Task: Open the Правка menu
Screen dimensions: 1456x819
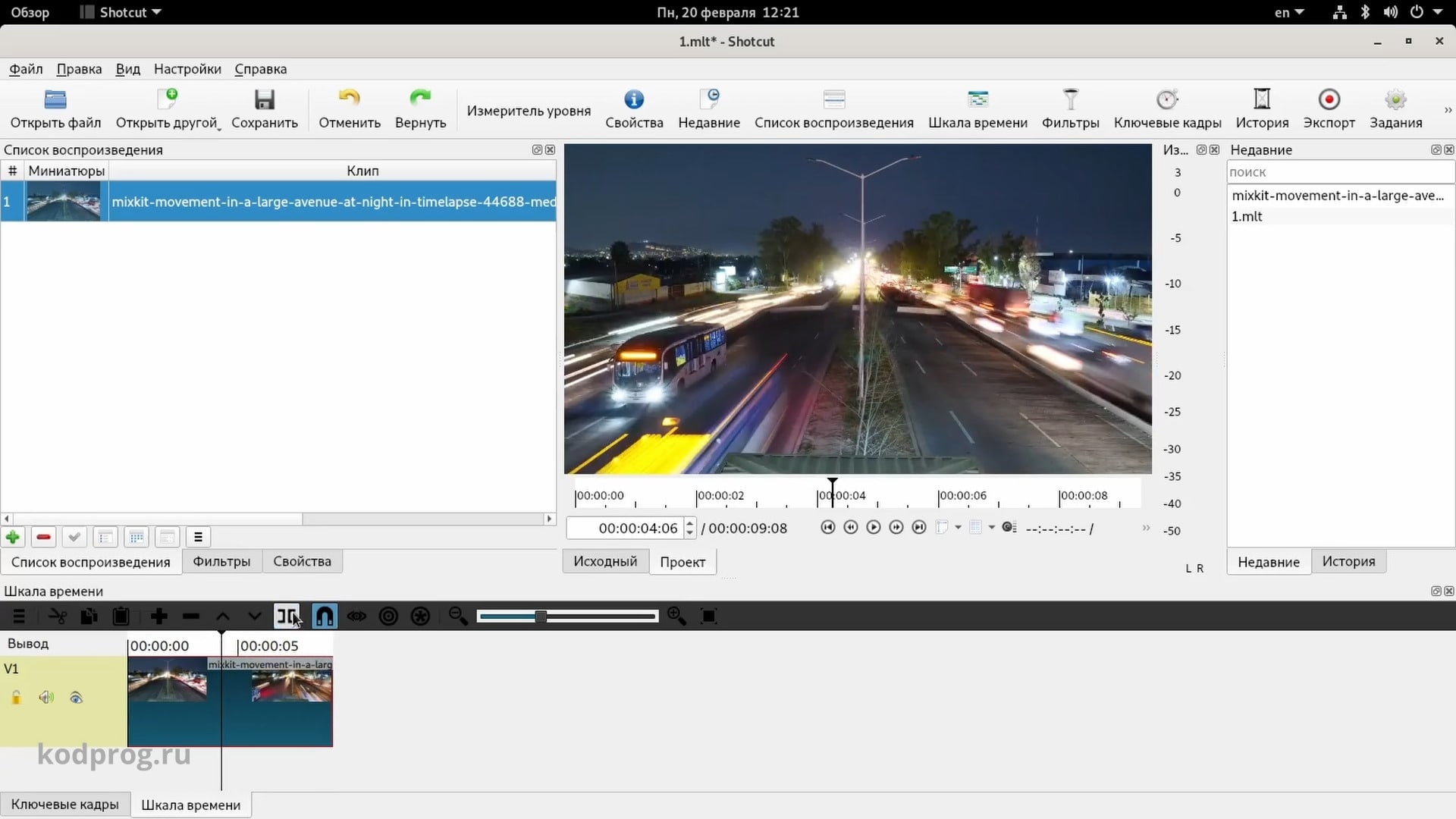Action: coord(79,69)
